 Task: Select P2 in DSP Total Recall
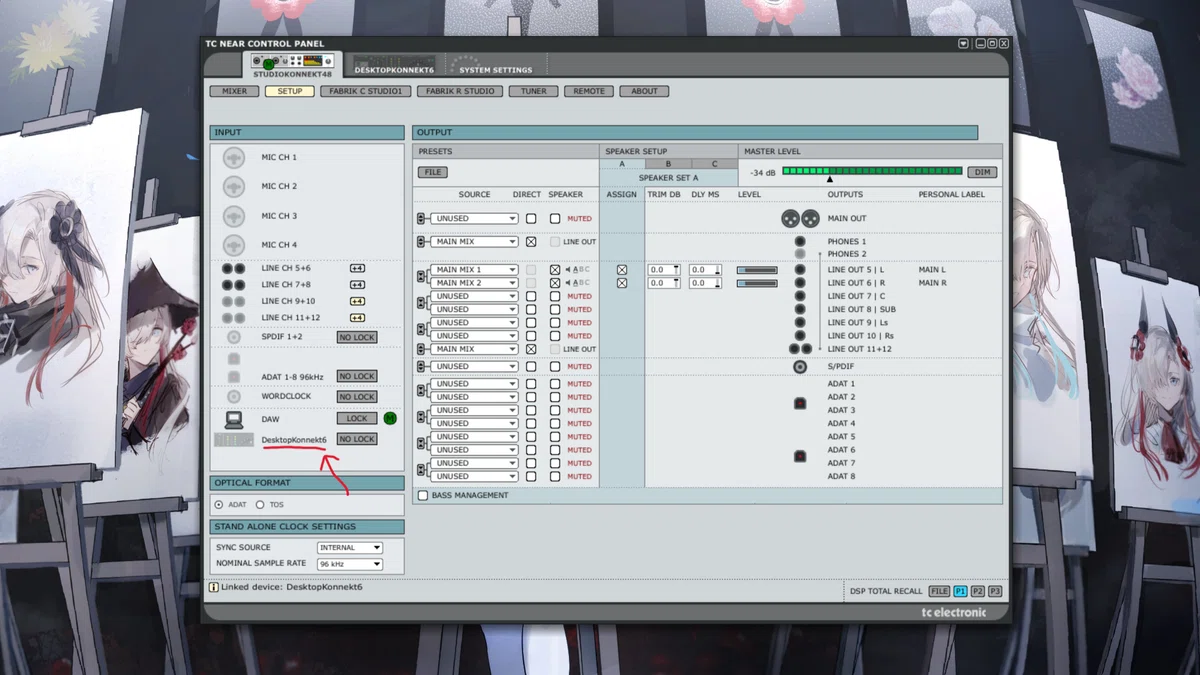(978, 592)
